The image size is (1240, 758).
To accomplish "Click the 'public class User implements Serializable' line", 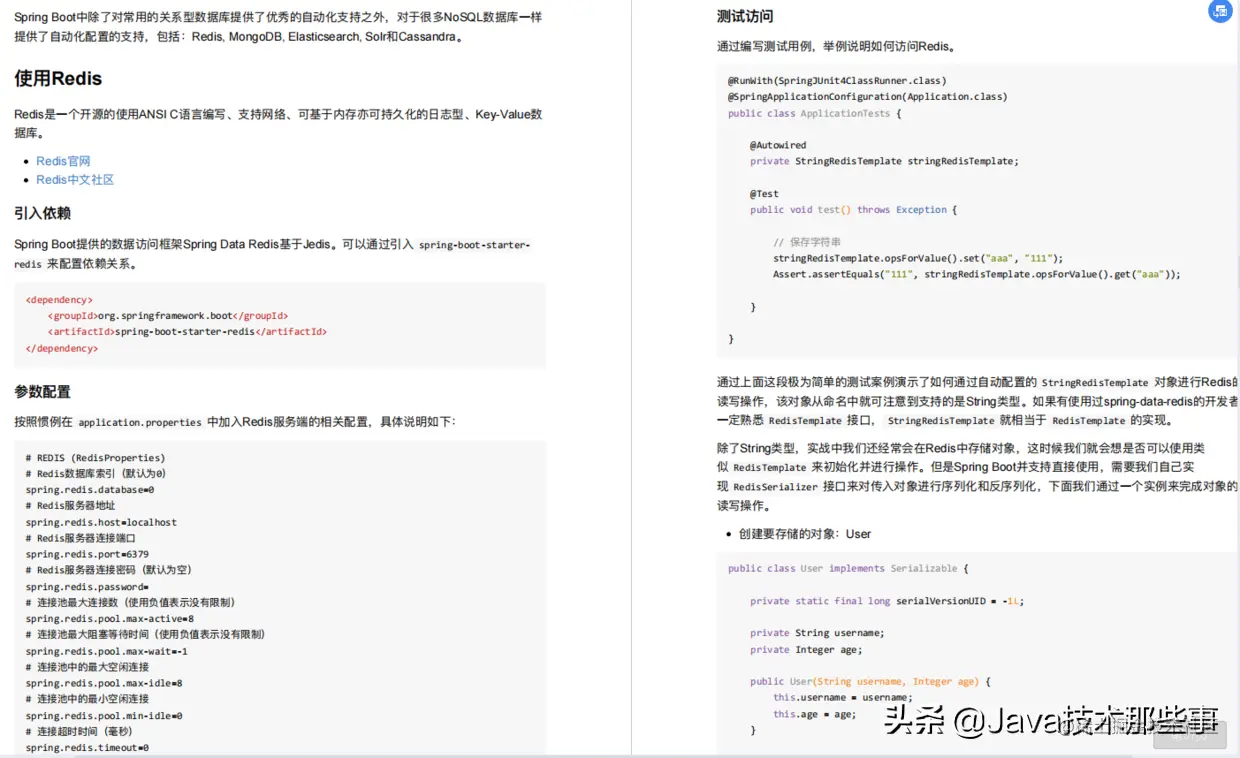I will 848,568.
